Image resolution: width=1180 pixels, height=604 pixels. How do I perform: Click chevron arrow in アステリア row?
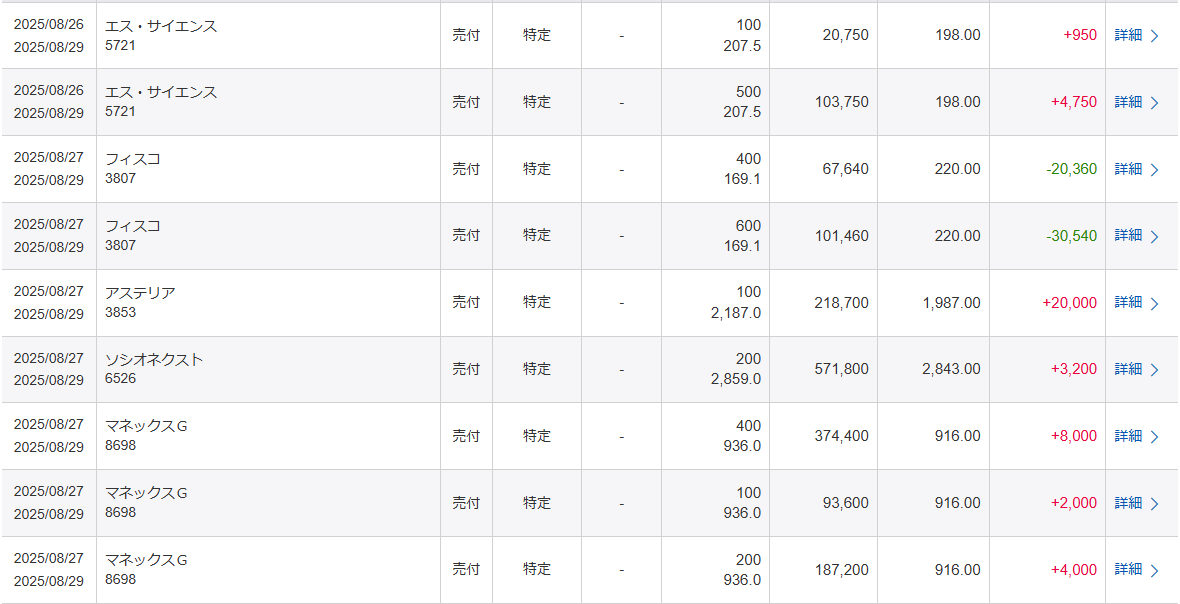pyautogui.click(x=1155, y=303)
